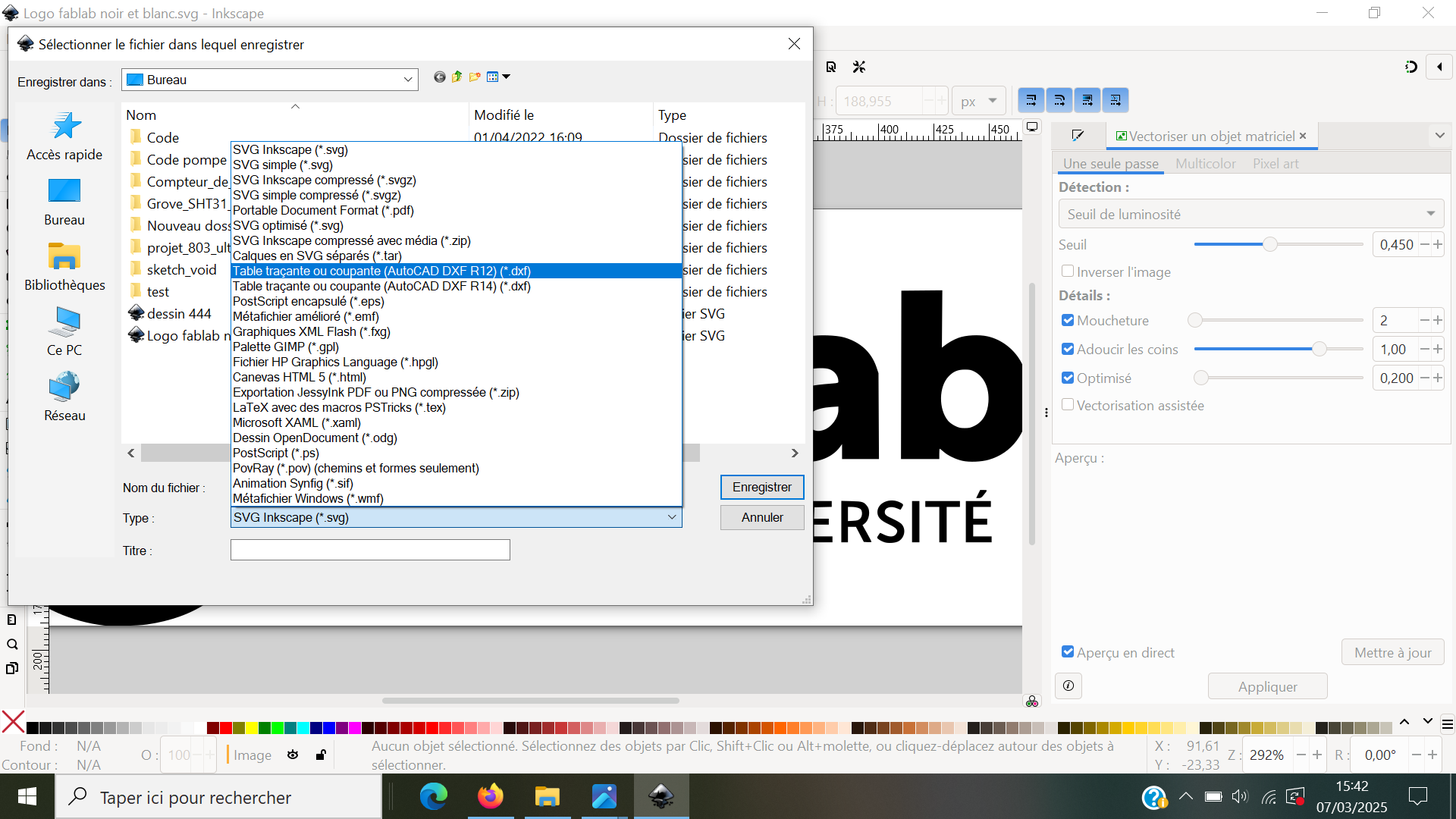Expand the dock panel chevron menu
The image size is (1456, 819).
[1439, 136]
